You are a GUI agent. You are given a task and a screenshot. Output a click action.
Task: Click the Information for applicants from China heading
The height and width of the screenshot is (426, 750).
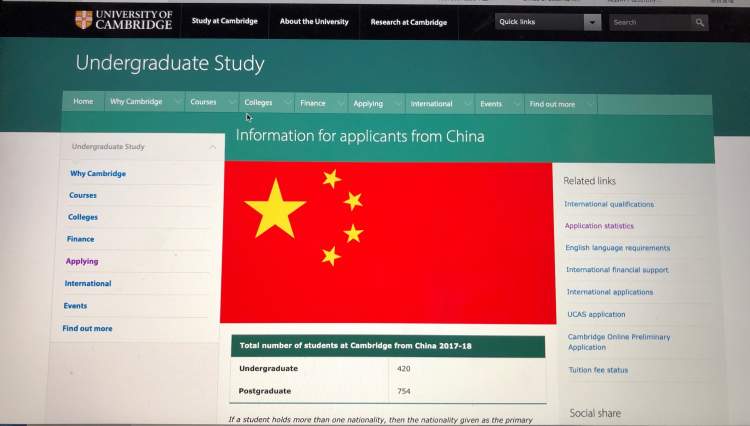[360, 136]
